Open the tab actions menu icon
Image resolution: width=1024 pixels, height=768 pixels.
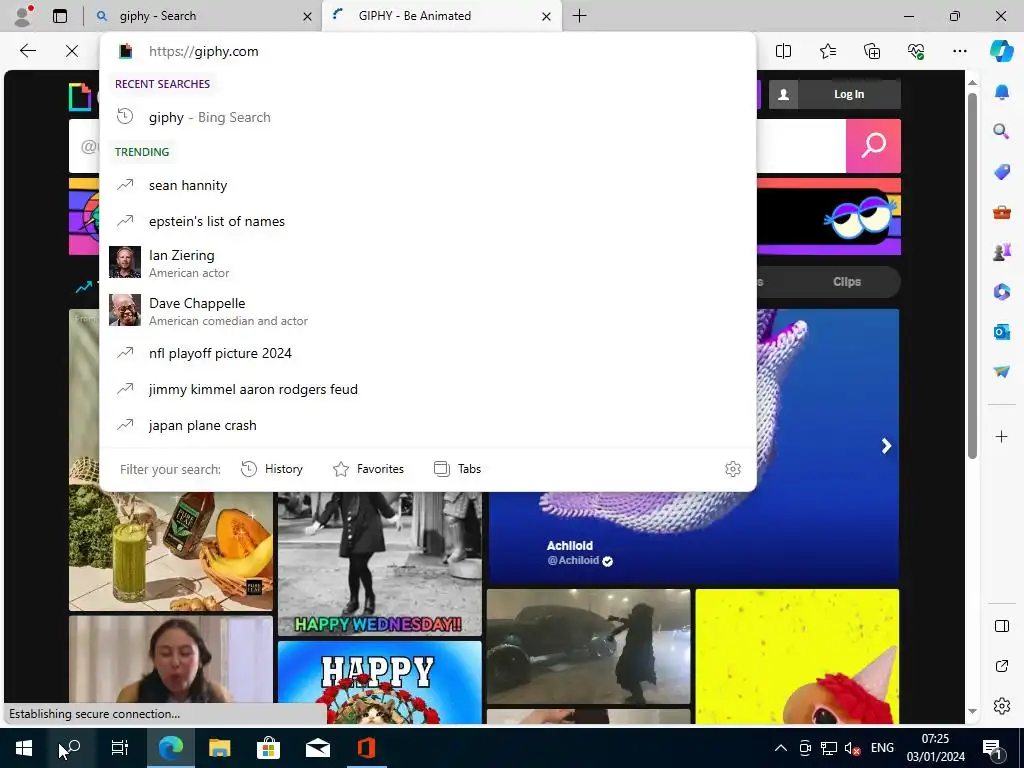point(60,16)
